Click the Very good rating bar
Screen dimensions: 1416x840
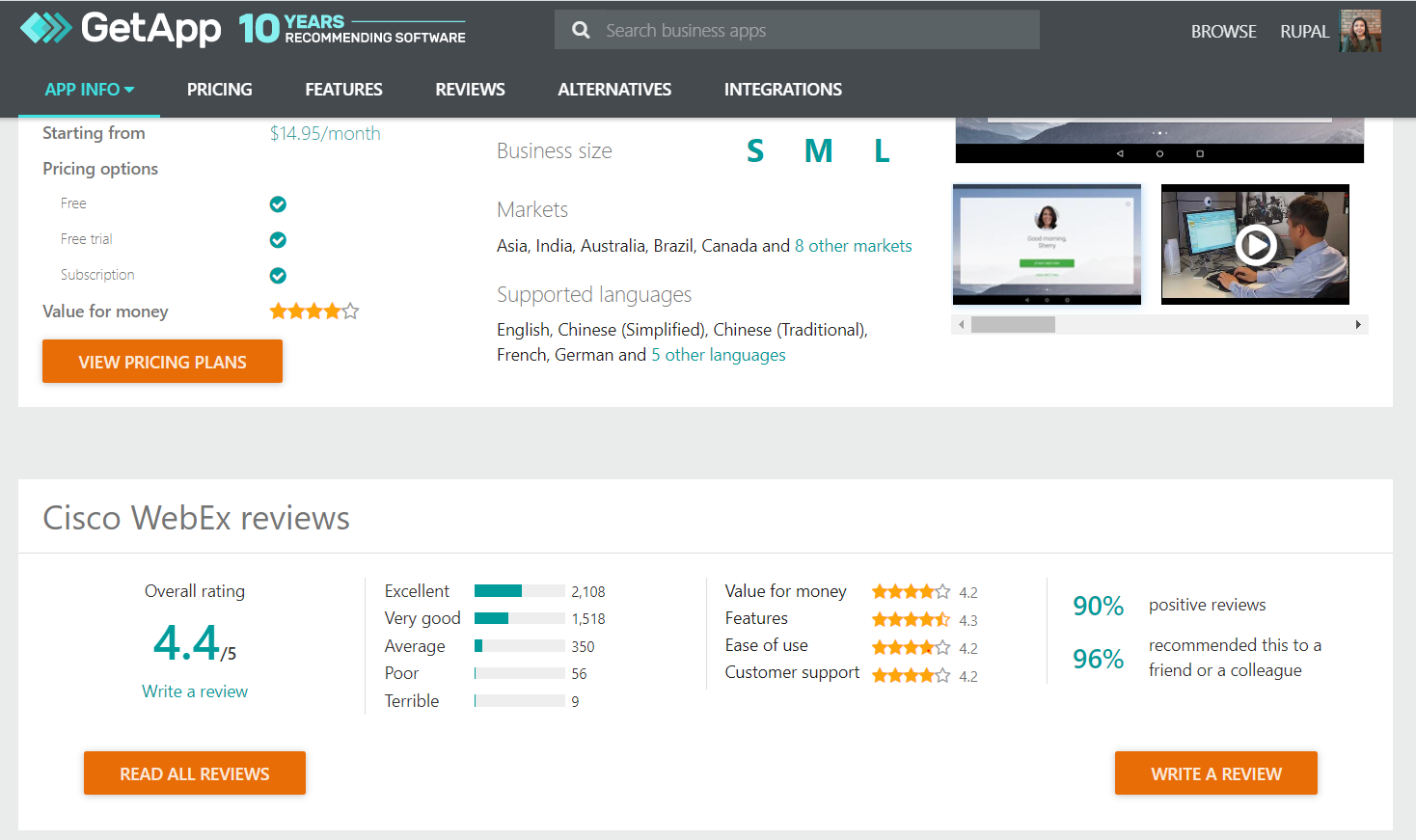pyautogui.click(x=520, y=618)
